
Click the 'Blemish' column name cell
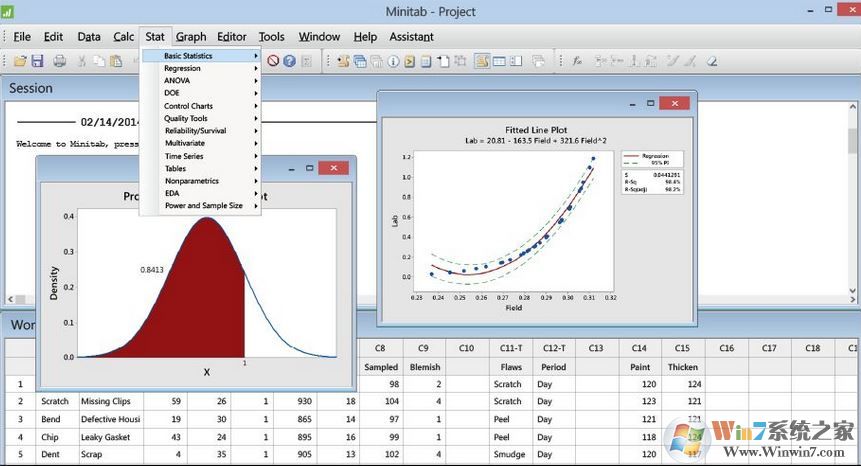(424, 367)
